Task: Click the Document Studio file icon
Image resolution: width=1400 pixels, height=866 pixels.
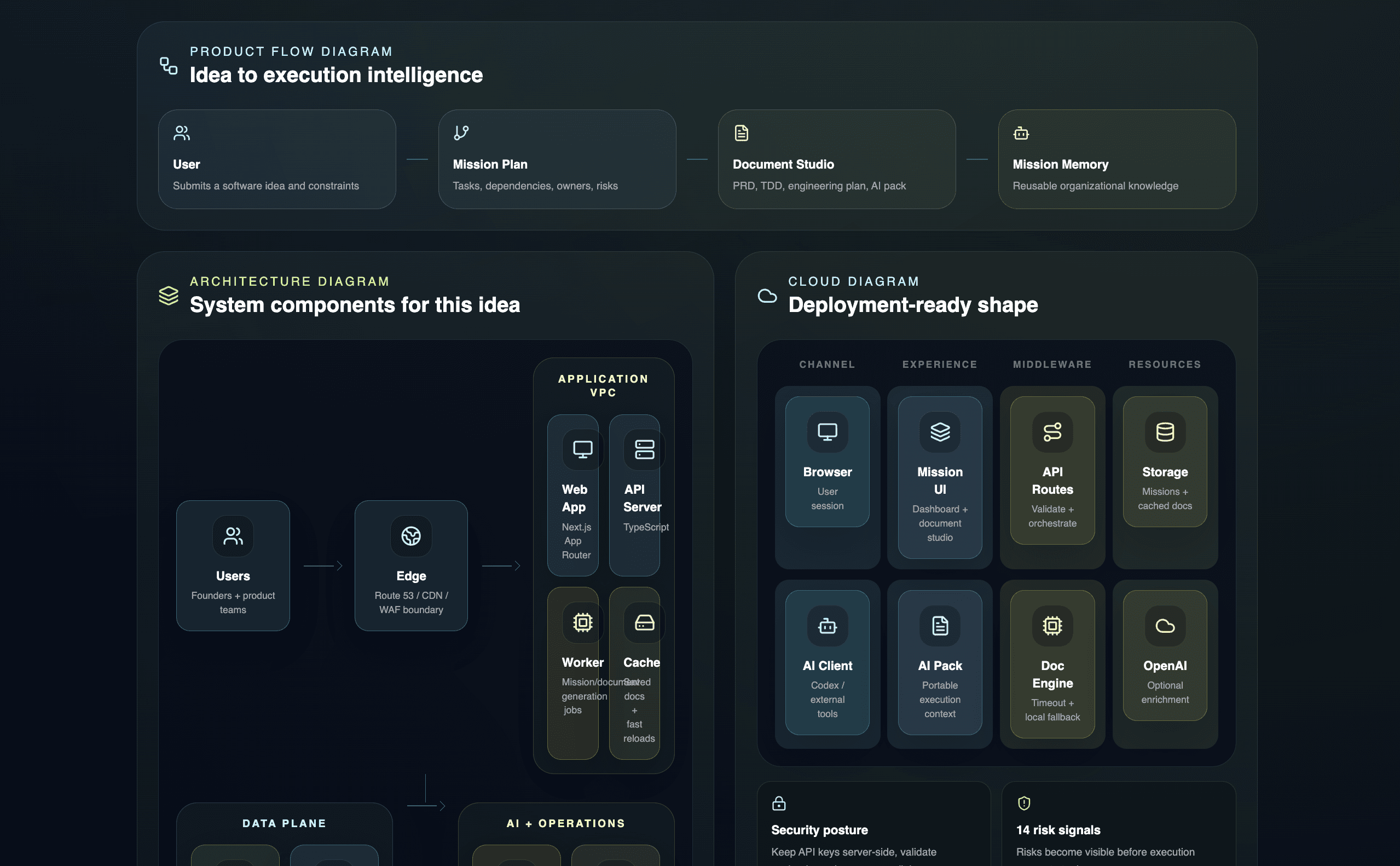Action: 742,133
